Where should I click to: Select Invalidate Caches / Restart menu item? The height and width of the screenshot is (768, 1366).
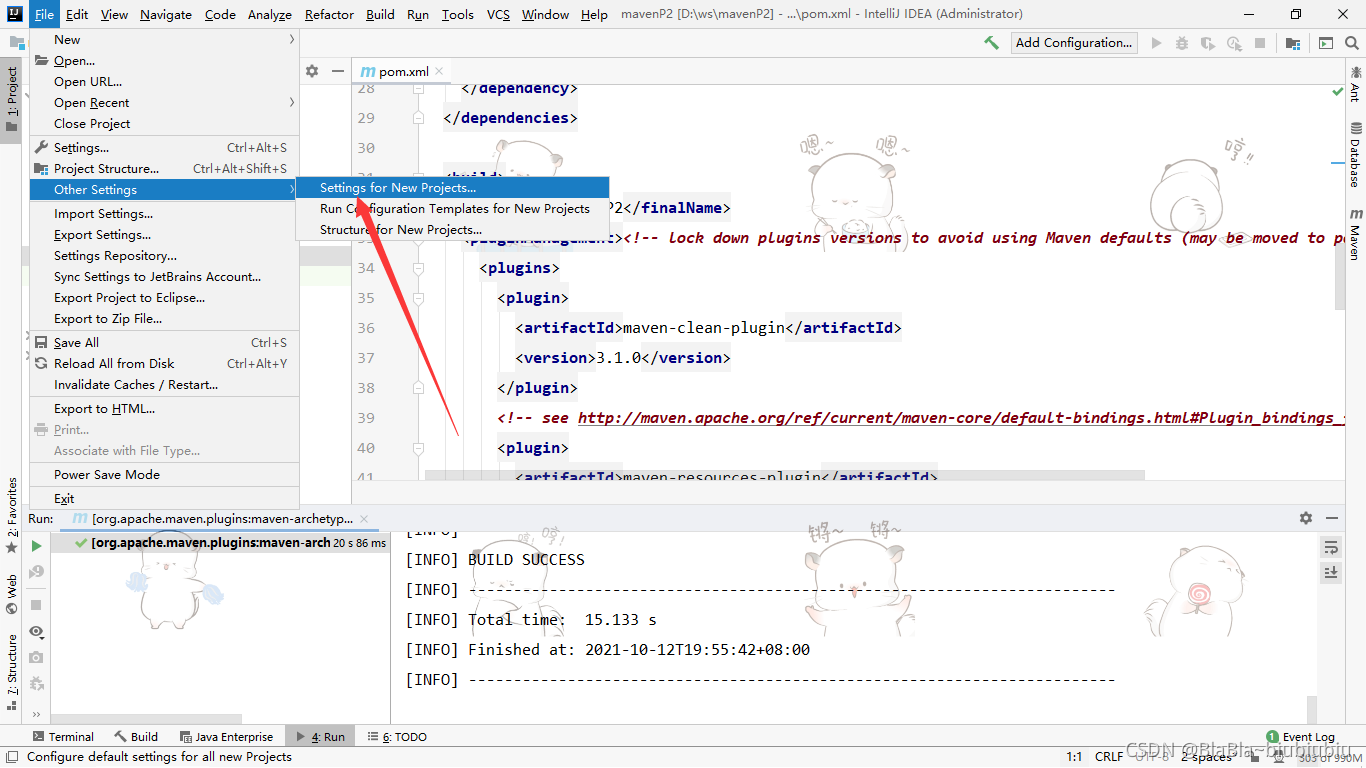(x=165, y=385)
